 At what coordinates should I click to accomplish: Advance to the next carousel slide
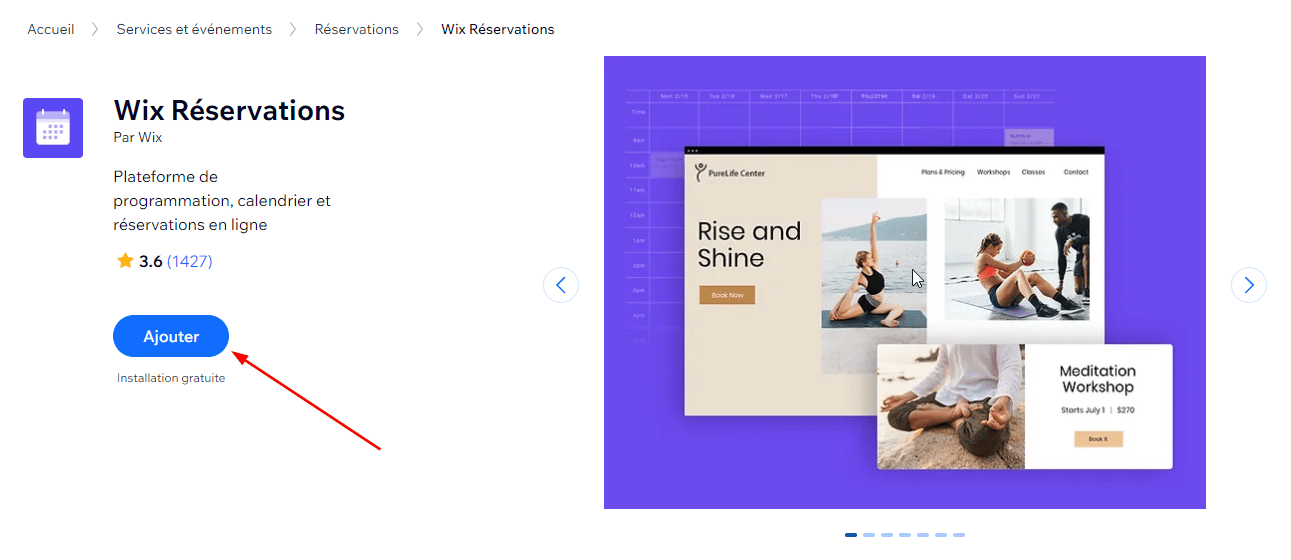tap(1248, 285)
